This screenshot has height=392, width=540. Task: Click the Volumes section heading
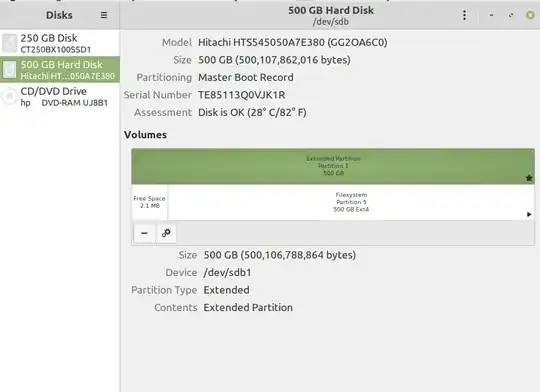tap(145, 135)
